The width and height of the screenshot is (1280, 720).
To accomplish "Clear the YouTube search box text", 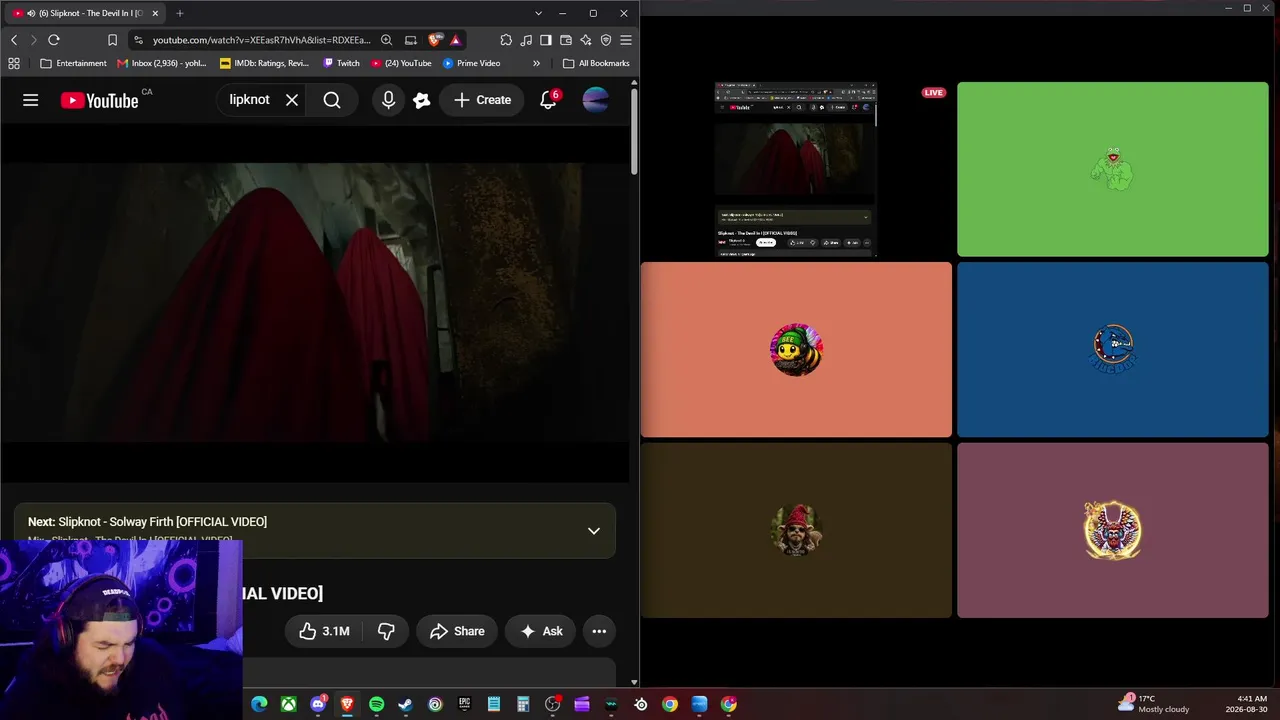I will tap(292, 100).
